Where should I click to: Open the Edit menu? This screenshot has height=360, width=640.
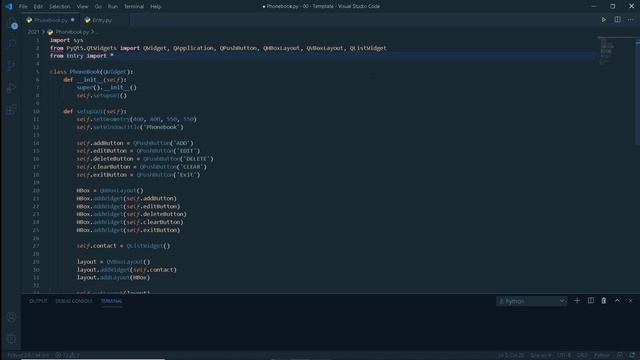coord(38,7)
